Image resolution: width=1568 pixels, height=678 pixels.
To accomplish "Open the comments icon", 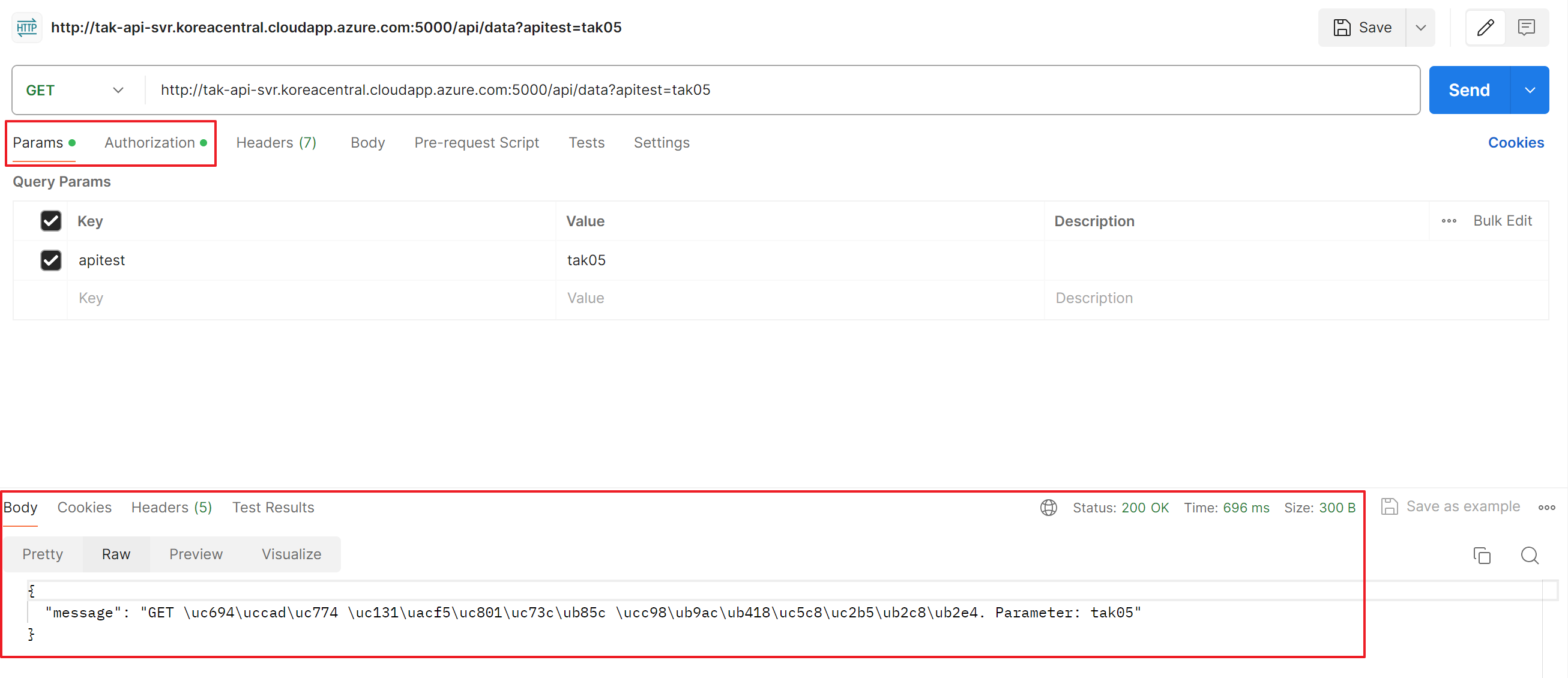I will 1526,28.
